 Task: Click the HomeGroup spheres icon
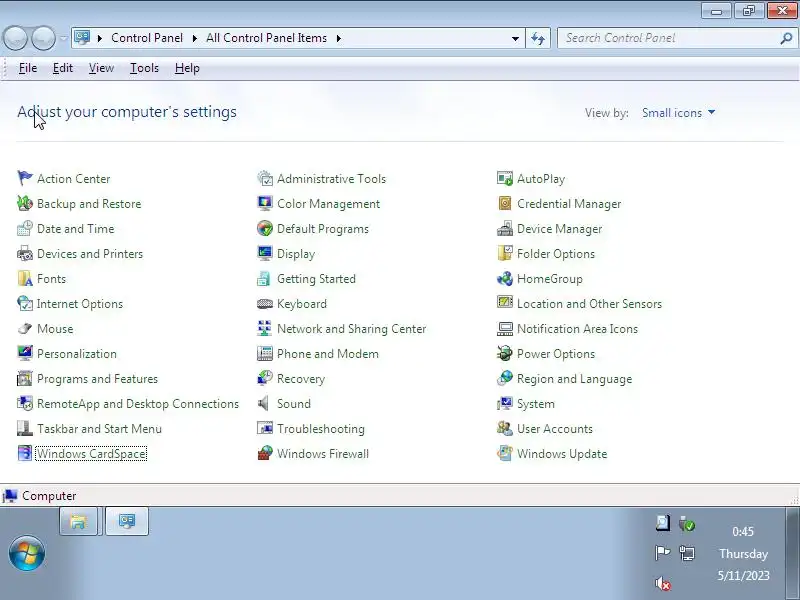click(x=505, y=279)
